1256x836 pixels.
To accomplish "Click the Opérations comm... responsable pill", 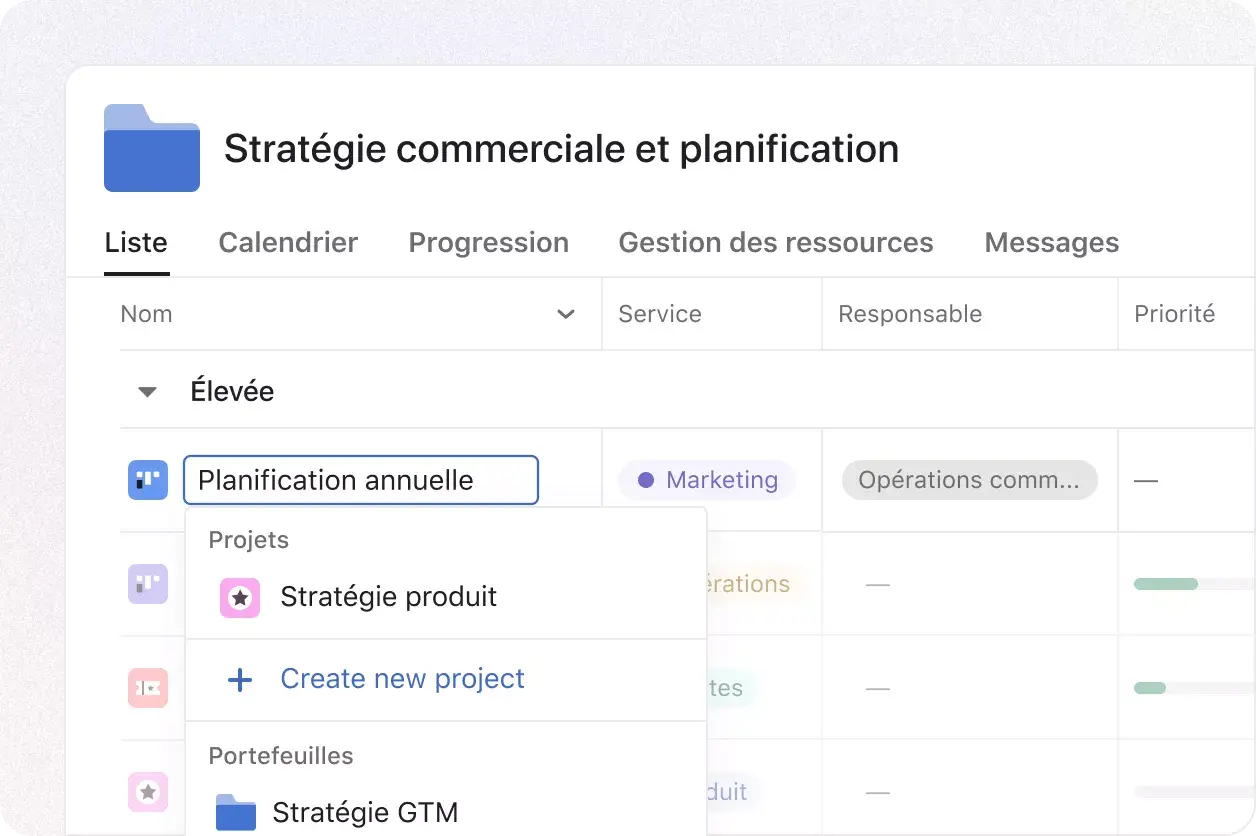I will coord(970,480).
